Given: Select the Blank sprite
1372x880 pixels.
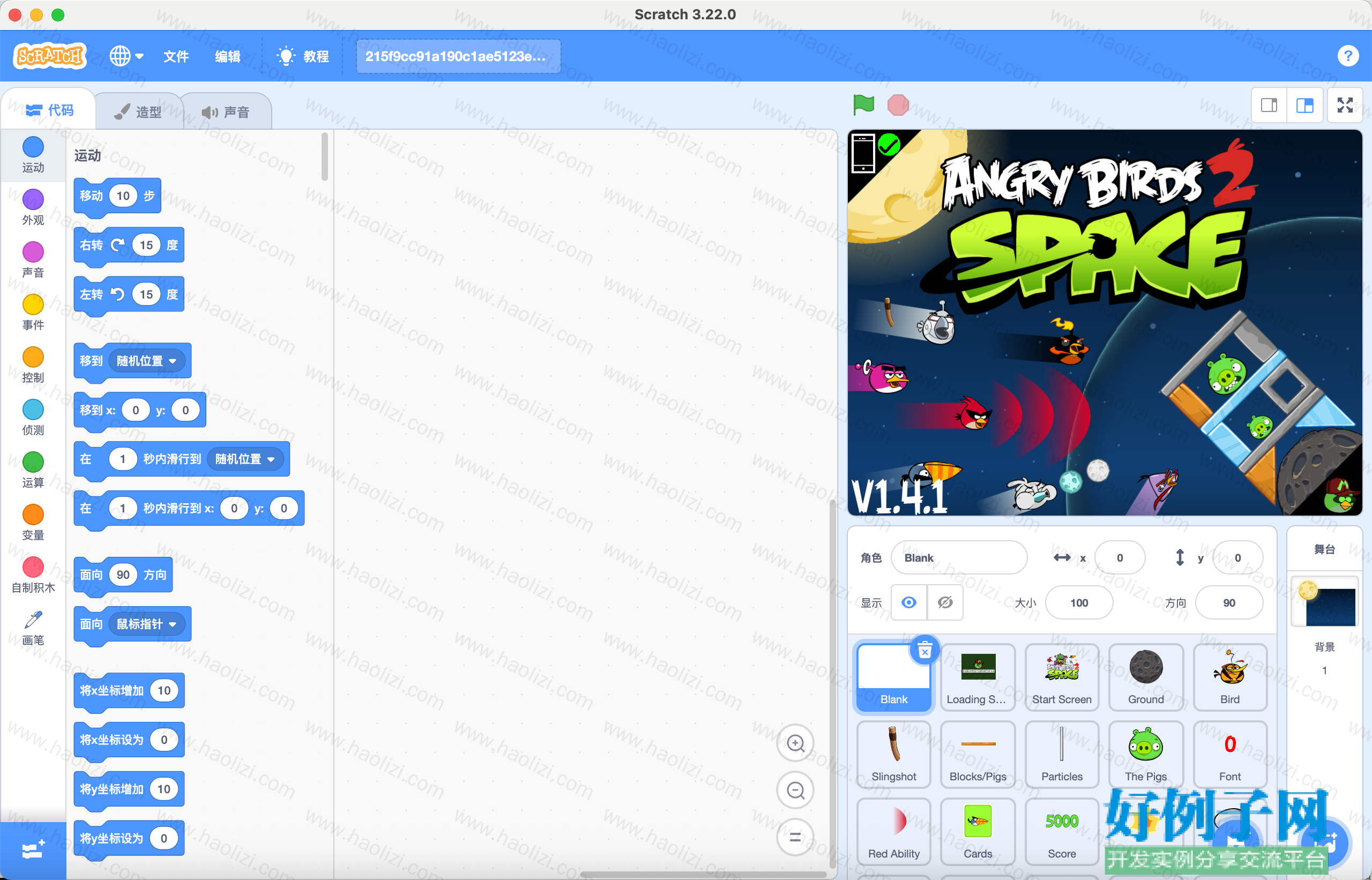Looking at the screenshot, I should tap(894, 677).
